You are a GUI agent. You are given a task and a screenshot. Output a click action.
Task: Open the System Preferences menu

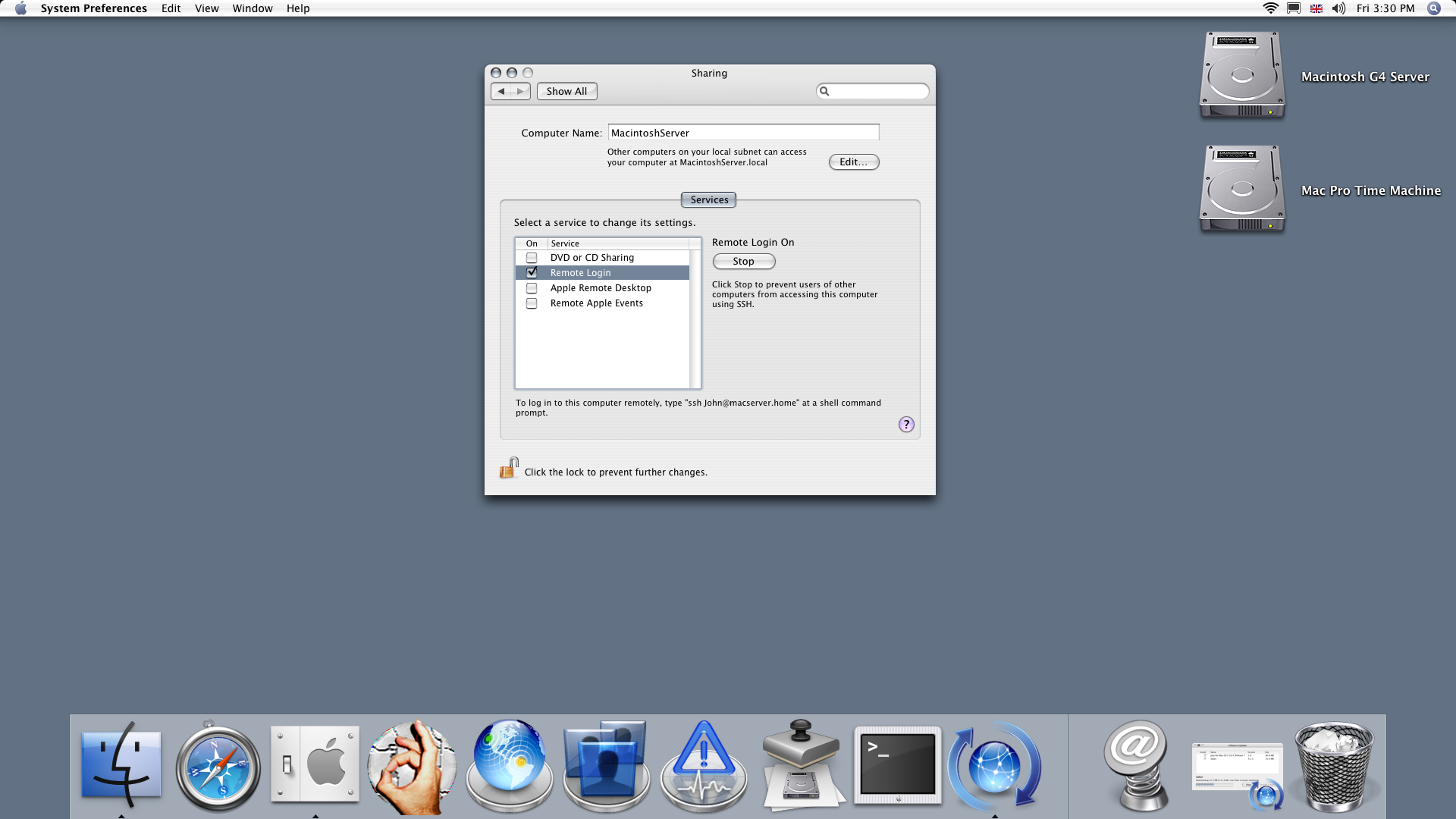point(94,8)
